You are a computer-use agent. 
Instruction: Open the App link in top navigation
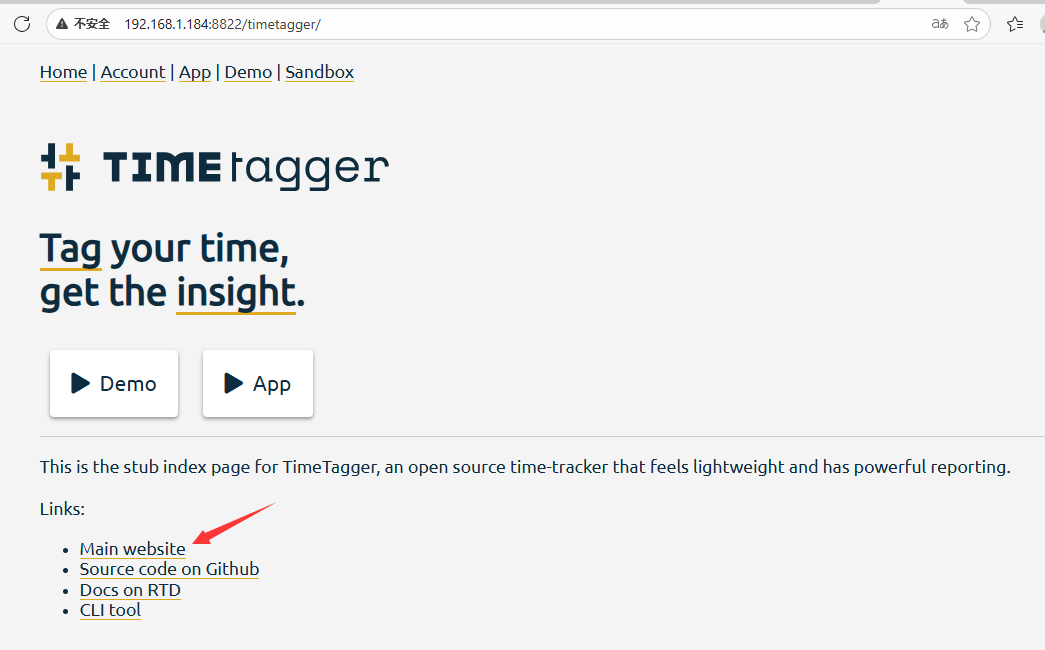click(195, 72)
